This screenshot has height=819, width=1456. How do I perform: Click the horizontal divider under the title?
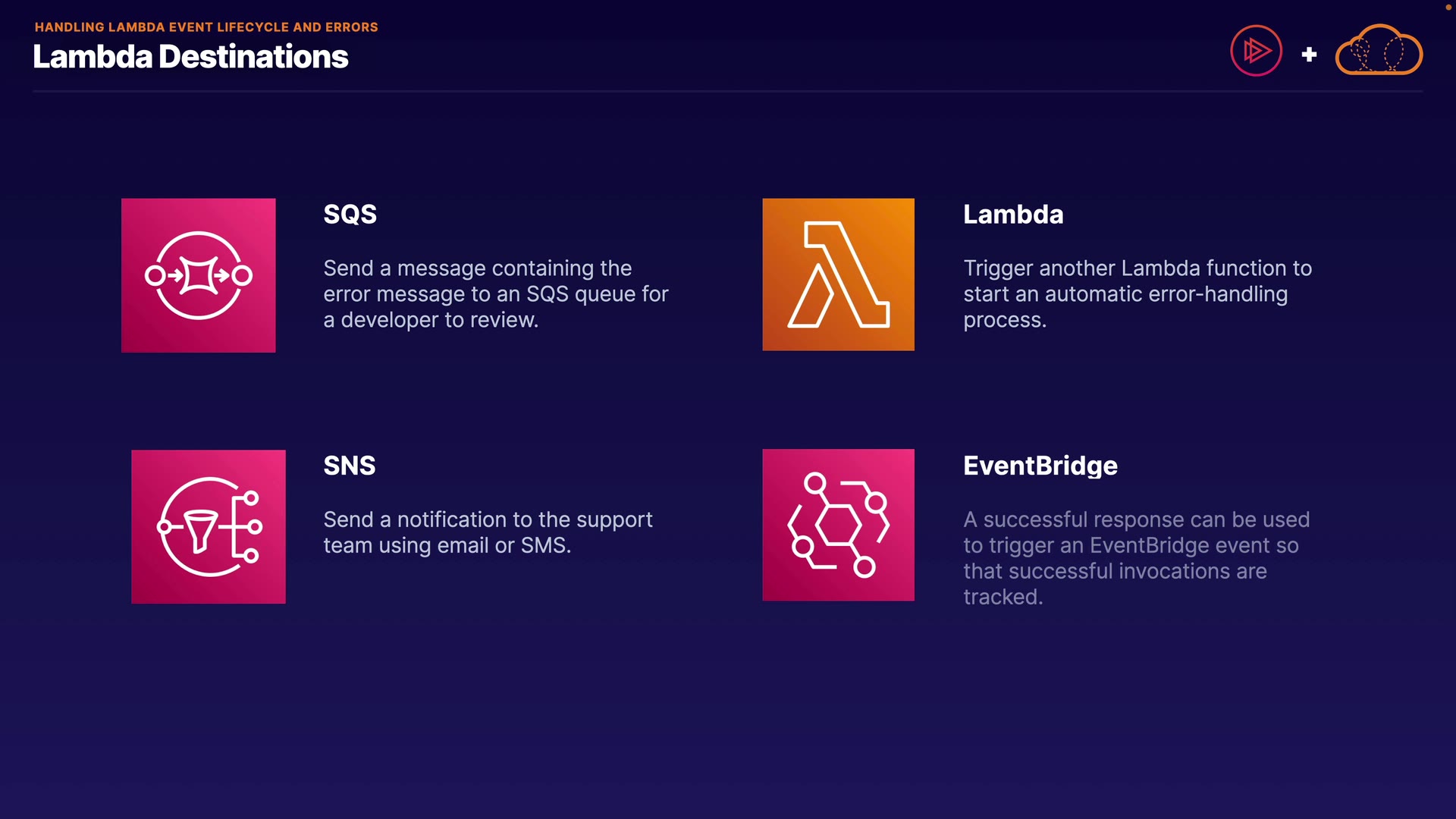tap(727, 91)
